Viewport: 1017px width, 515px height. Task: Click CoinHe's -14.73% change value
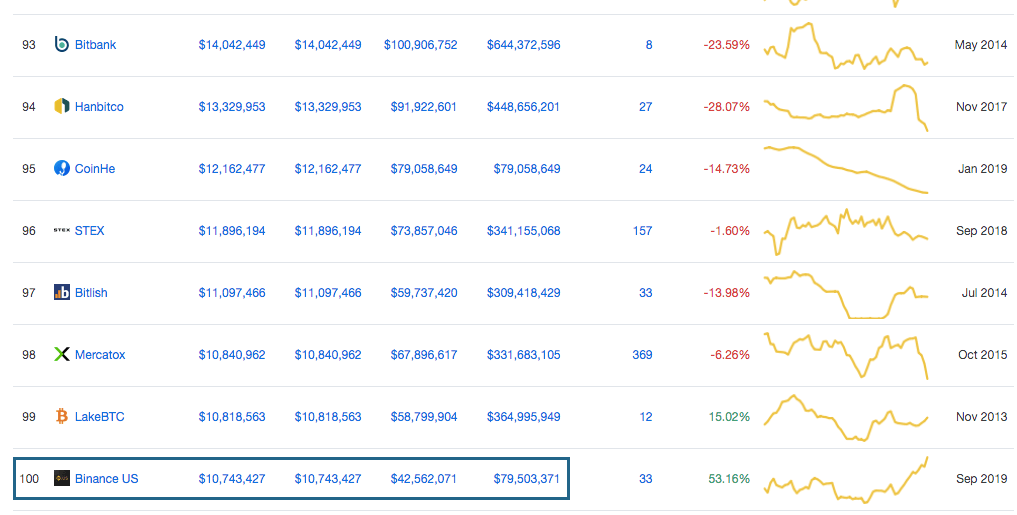[x=726, y=169]
